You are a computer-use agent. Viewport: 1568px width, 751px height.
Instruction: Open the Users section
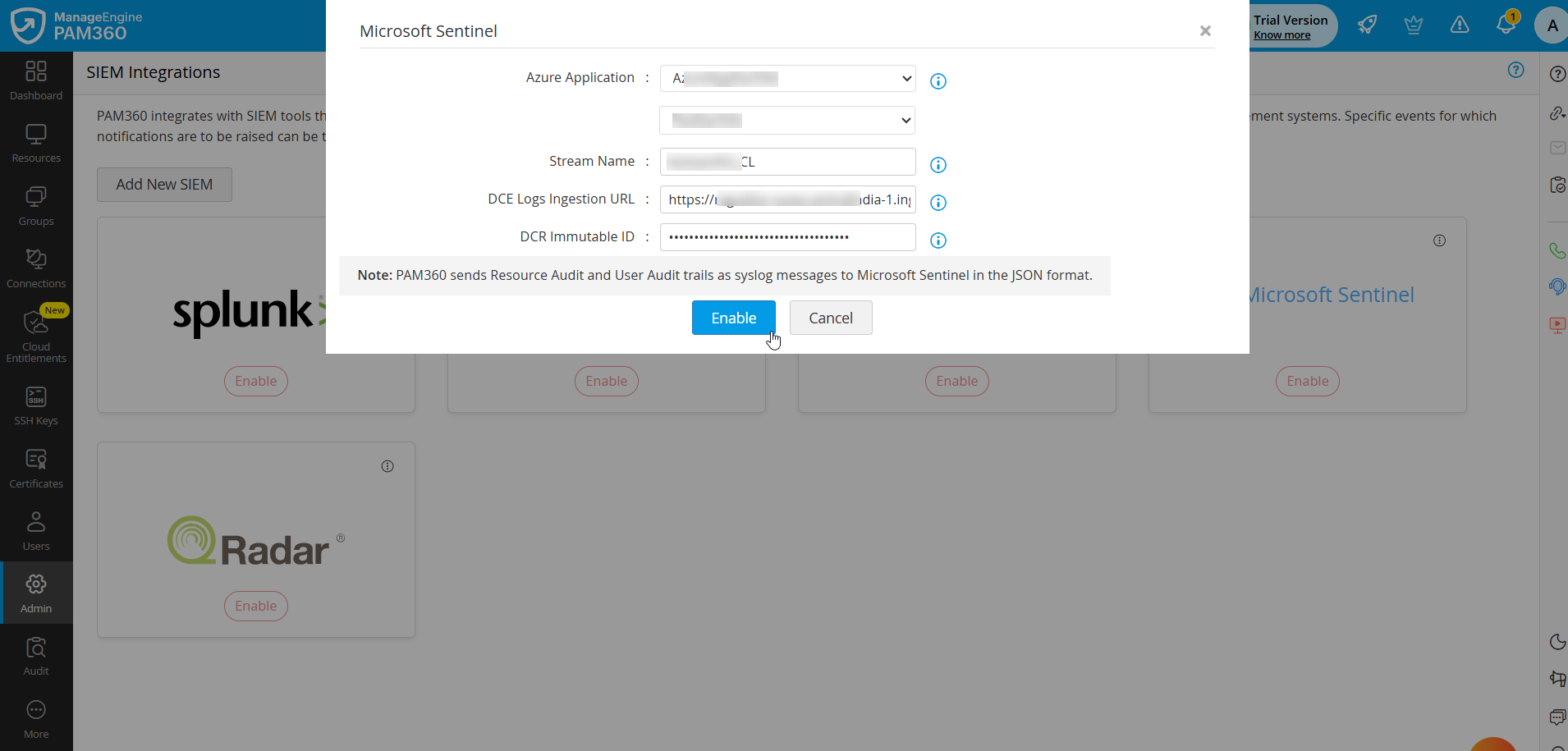36,529
